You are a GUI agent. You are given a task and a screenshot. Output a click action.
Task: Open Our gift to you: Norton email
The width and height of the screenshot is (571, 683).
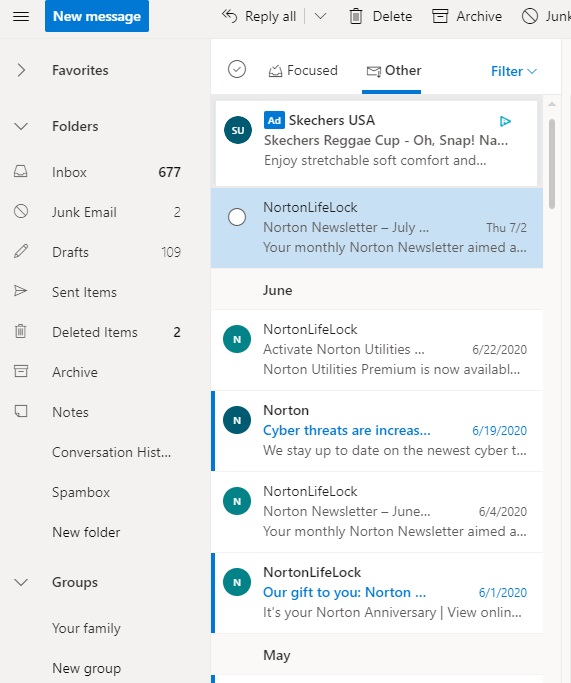(x=377, y=593)
